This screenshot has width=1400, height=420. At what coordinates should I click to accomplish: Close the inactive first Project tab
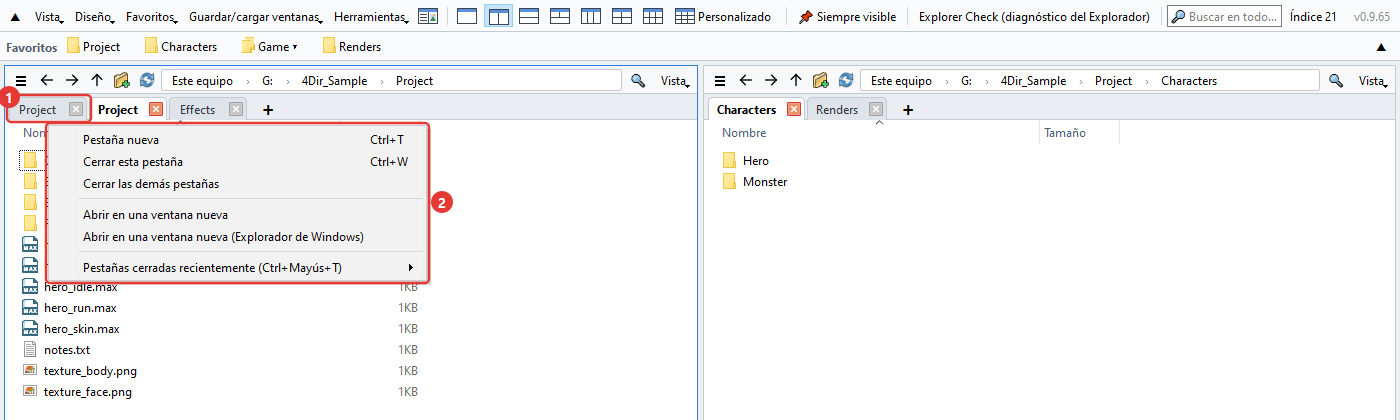76,110
